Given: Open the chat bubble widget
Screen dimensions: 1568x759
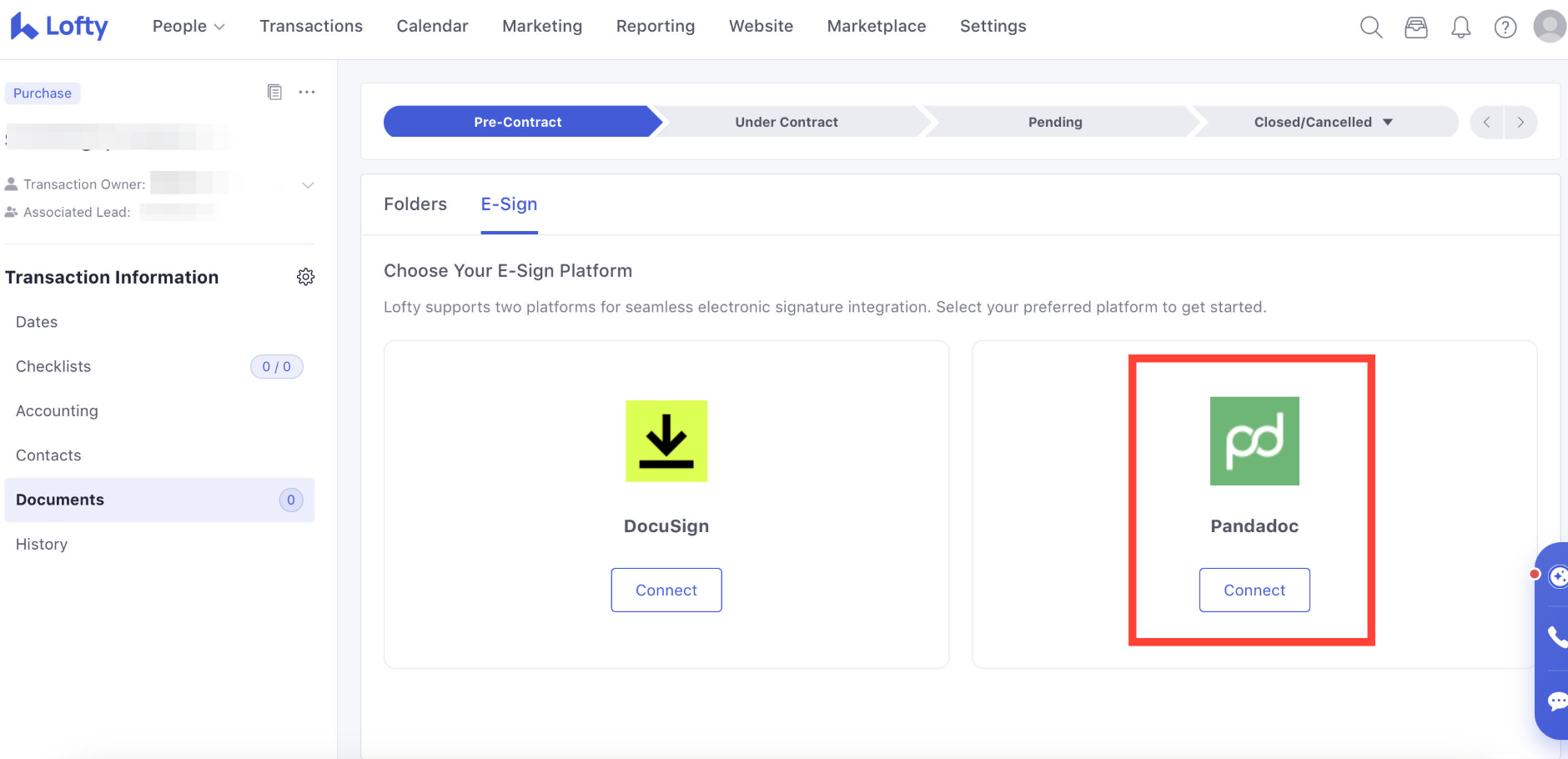Looking at the screenshot, I should pos(1556,701).
